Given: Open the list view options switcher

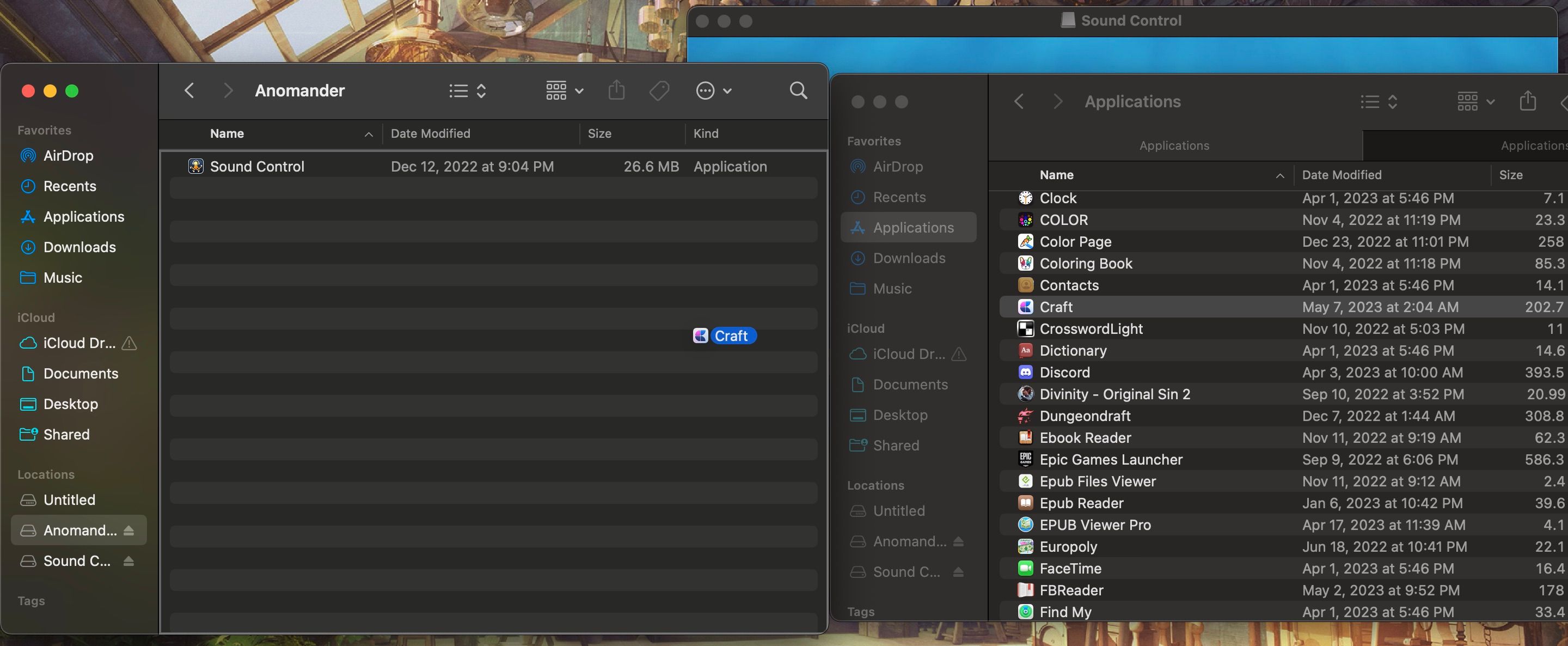Looking at the screenshot, I should coord(468,91).
